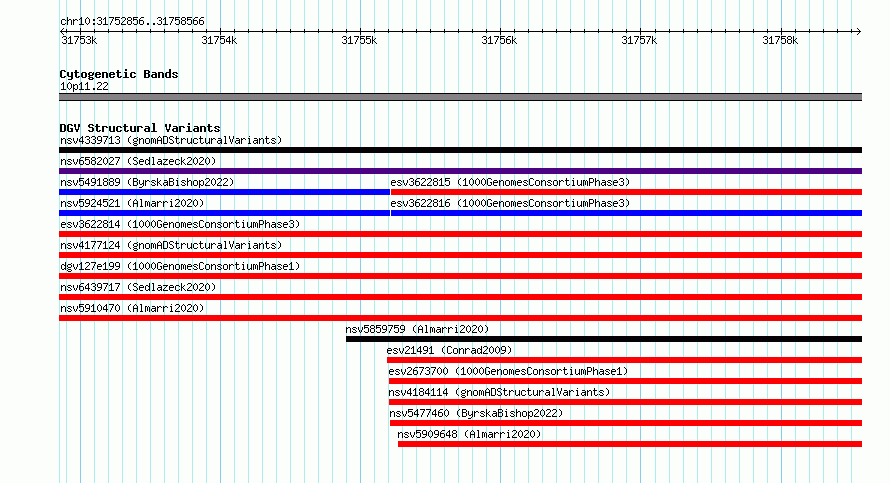Open nsv5477460 (ByrskaBishop2022) label

tap(476, 413)
